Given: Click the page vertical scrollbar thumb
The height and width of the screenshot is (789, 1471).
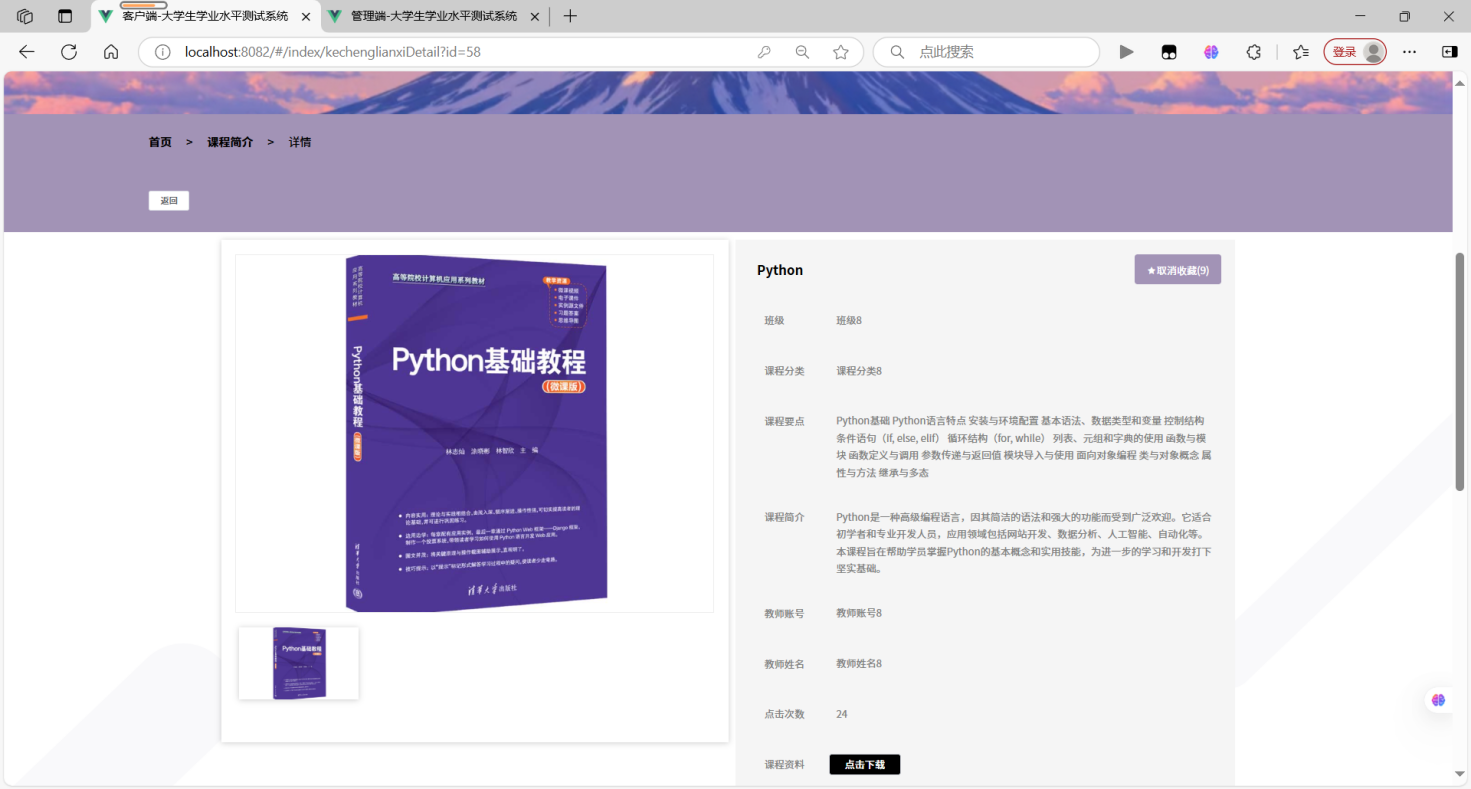Looking at the screenshot, I should pyautogui.click(x=1460, y=371).
